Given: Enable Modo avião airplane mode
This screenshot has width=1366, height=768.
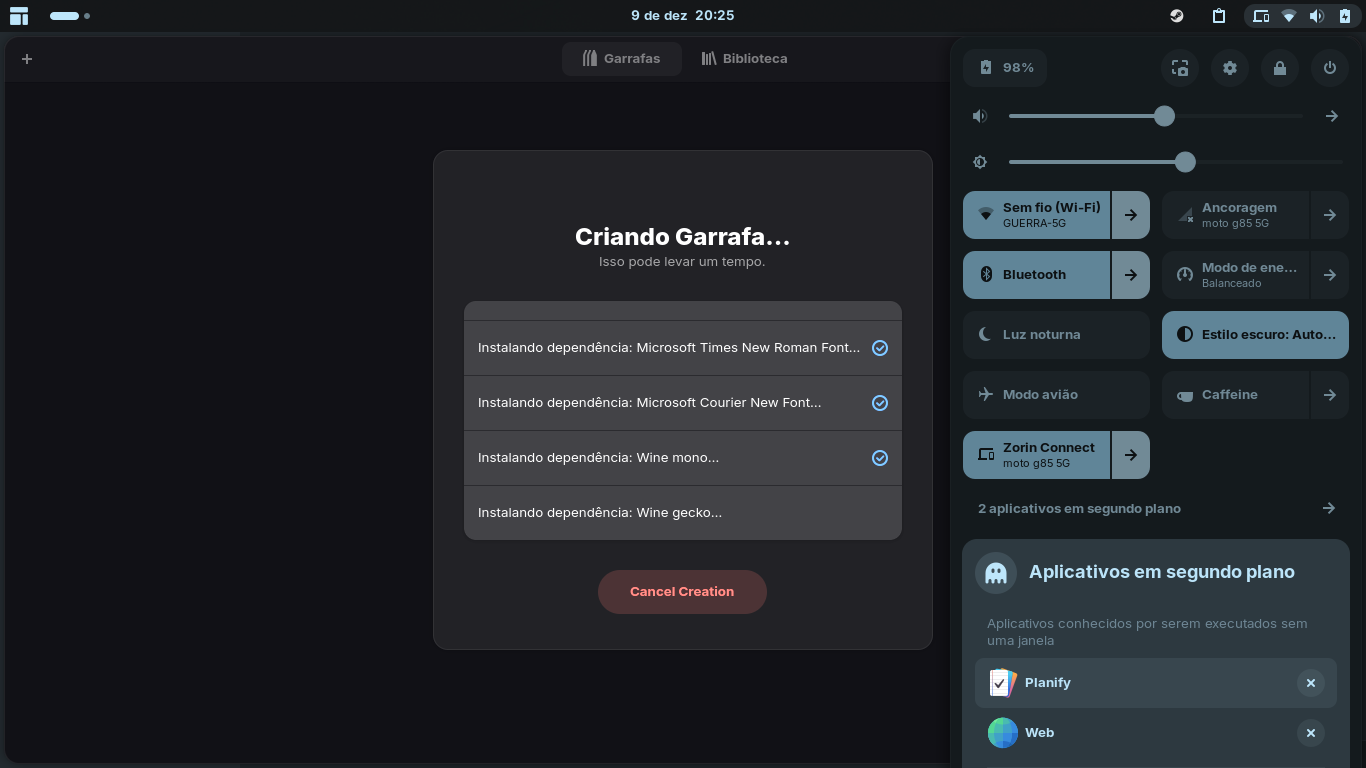Looking at the screenshot, I should 1056,395.
